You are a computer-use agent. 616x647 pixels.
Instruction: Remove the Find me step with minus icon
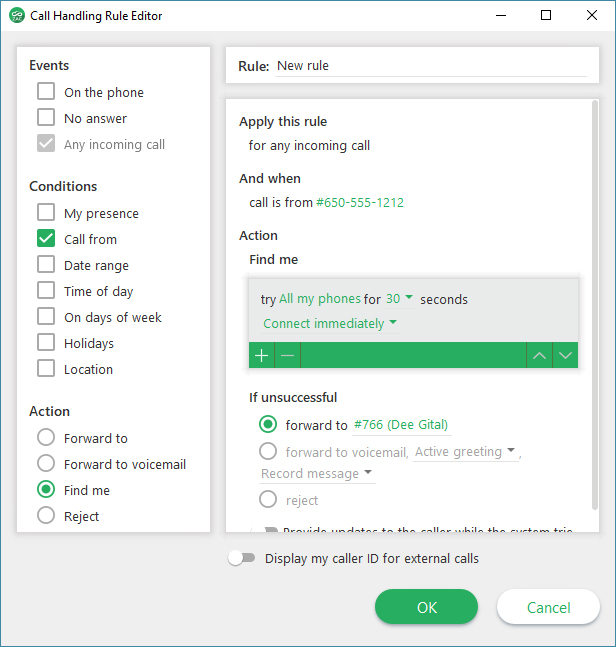[x=287, y=355]
